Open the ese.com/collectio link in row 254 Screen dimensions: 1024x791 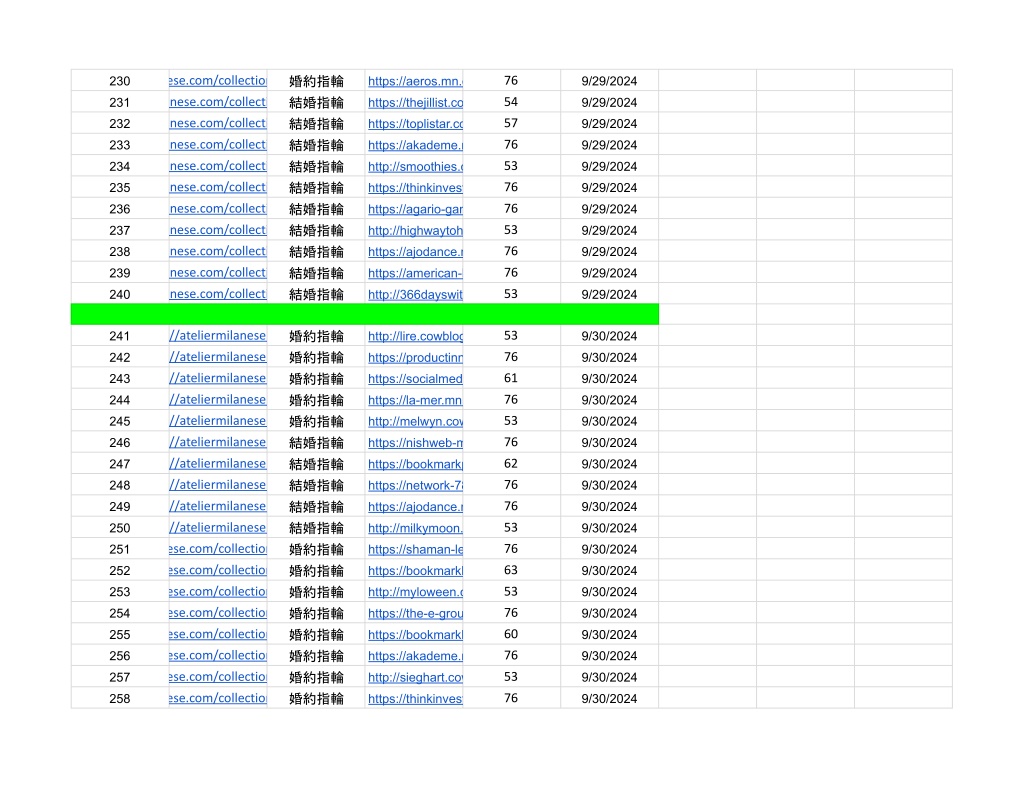(x=217, y=613)
